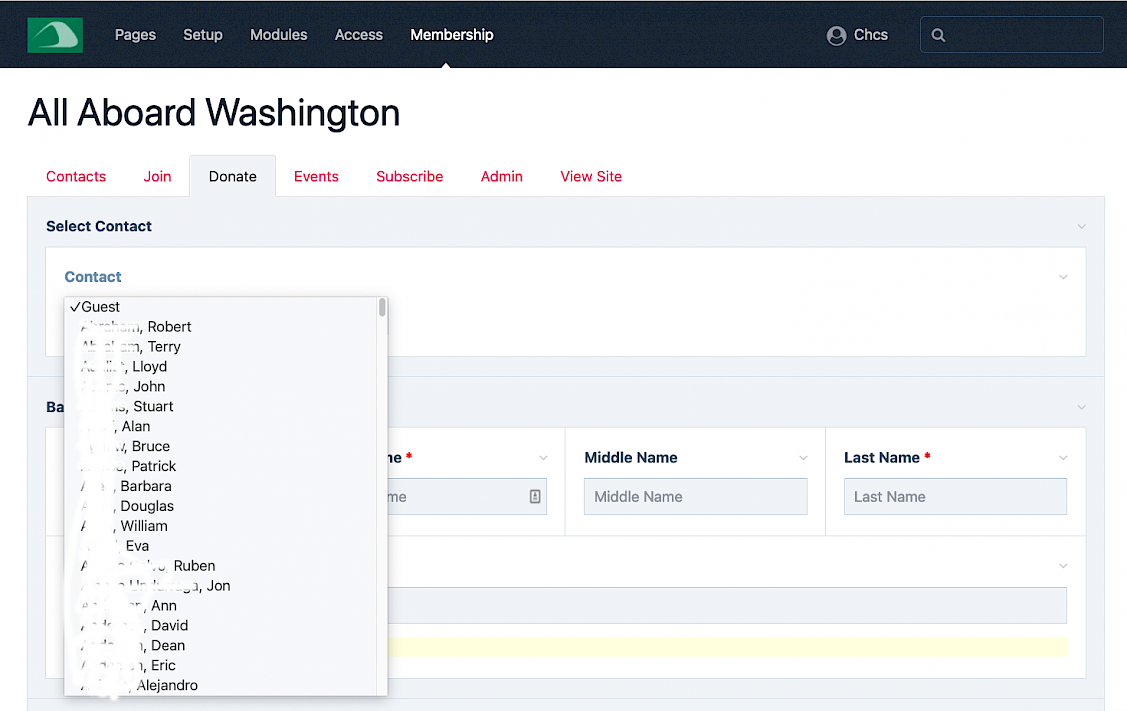This screenshot has height=711, width=1127.
Task: Collapse the Select Contact section chevron
Action: [1081, 227]
